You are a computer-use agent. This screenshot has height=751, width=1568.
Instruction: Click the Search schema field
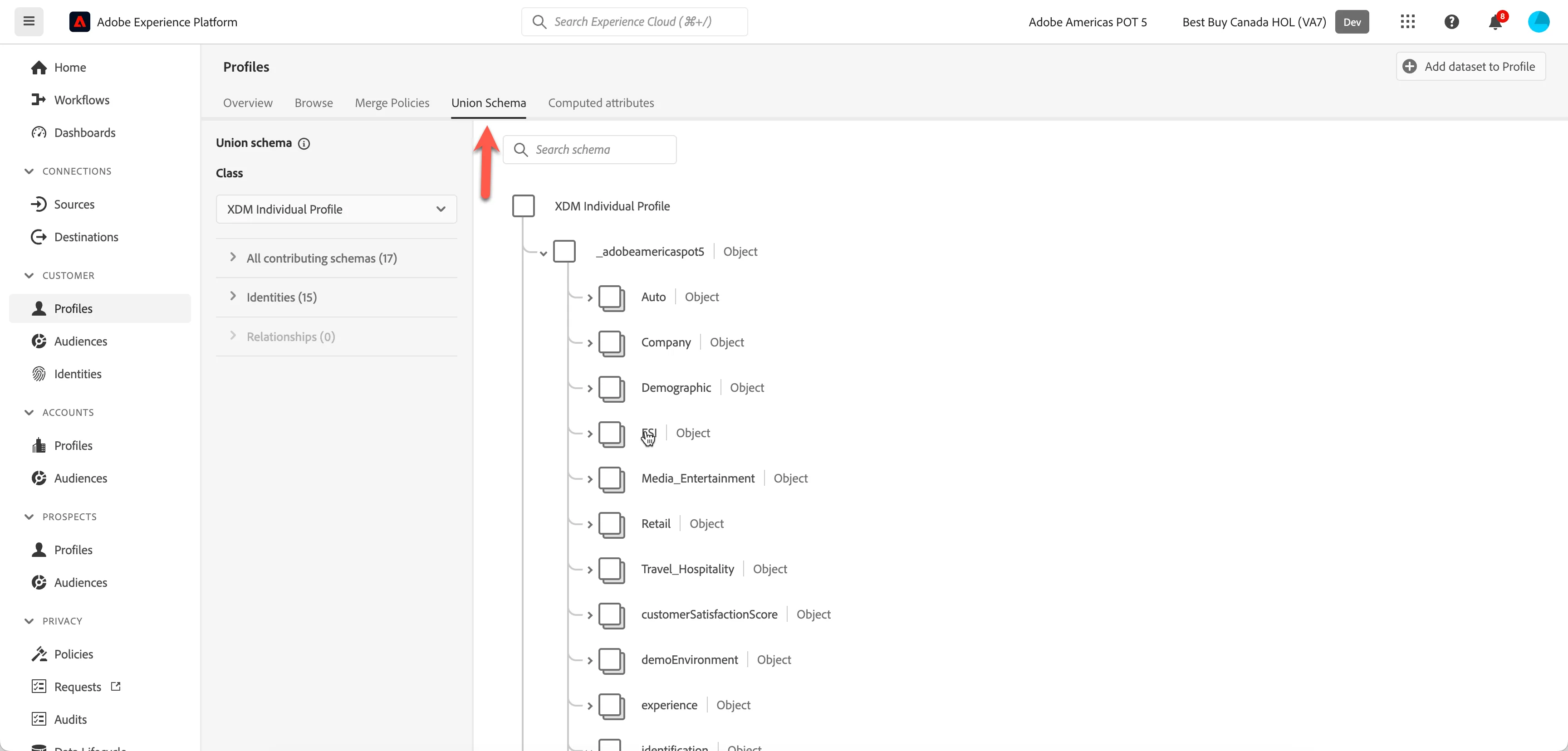point(589,150)
